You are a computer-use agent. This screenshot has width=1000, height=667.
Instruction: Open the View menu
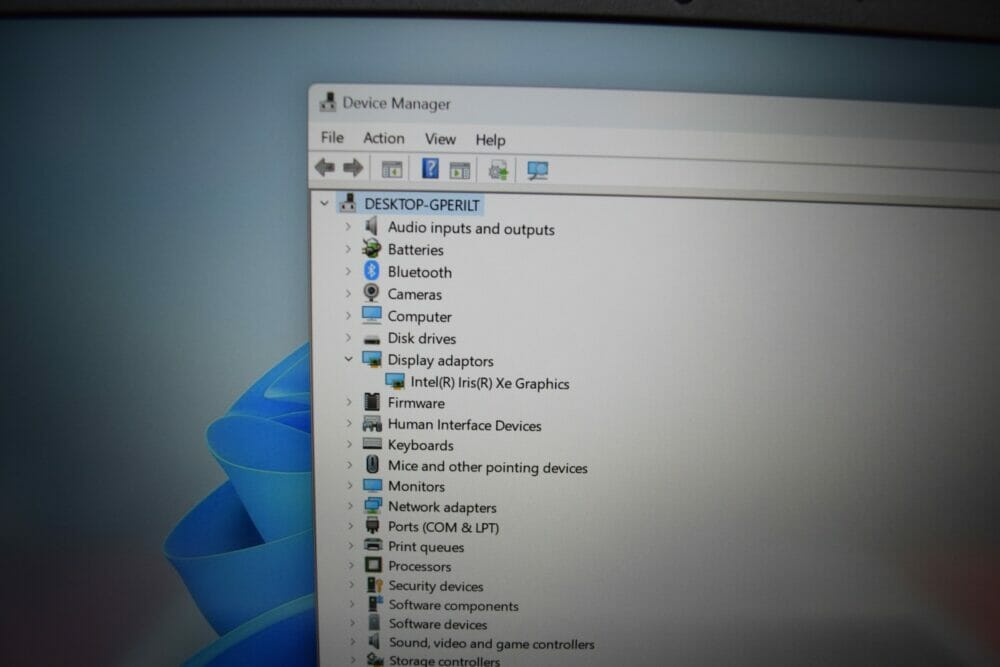point(440,139)
